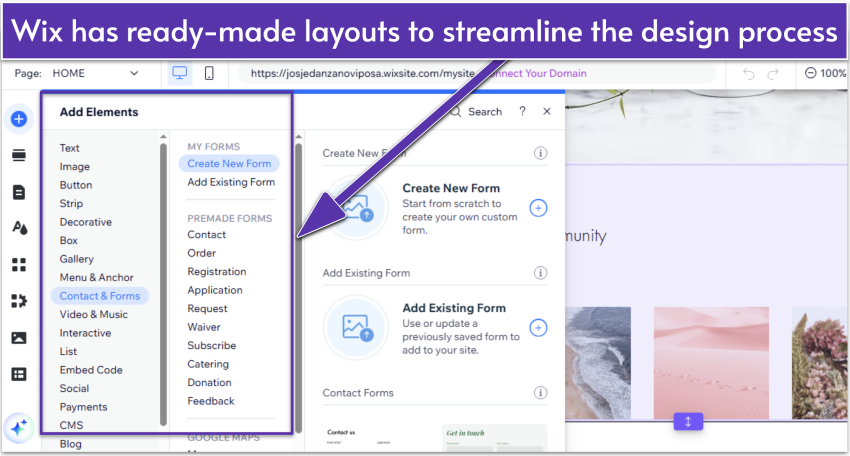Select Embed Code category
The height and width of the screenshot is (456, 850).
pos(91,370)
